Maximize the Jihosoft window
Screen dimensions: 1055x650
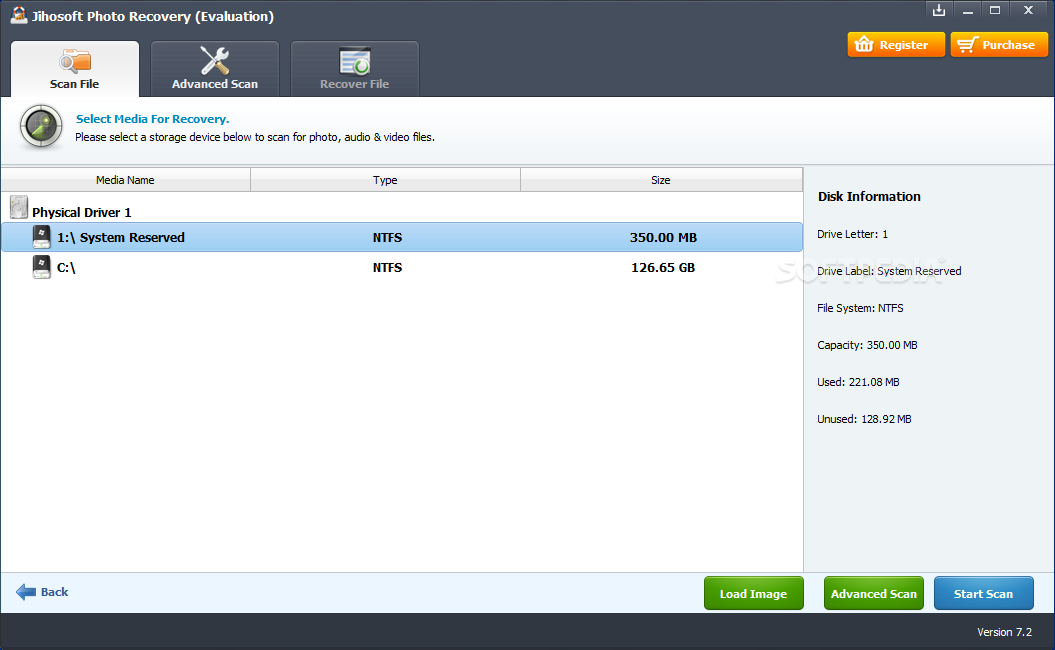click(x=995, y=10)
